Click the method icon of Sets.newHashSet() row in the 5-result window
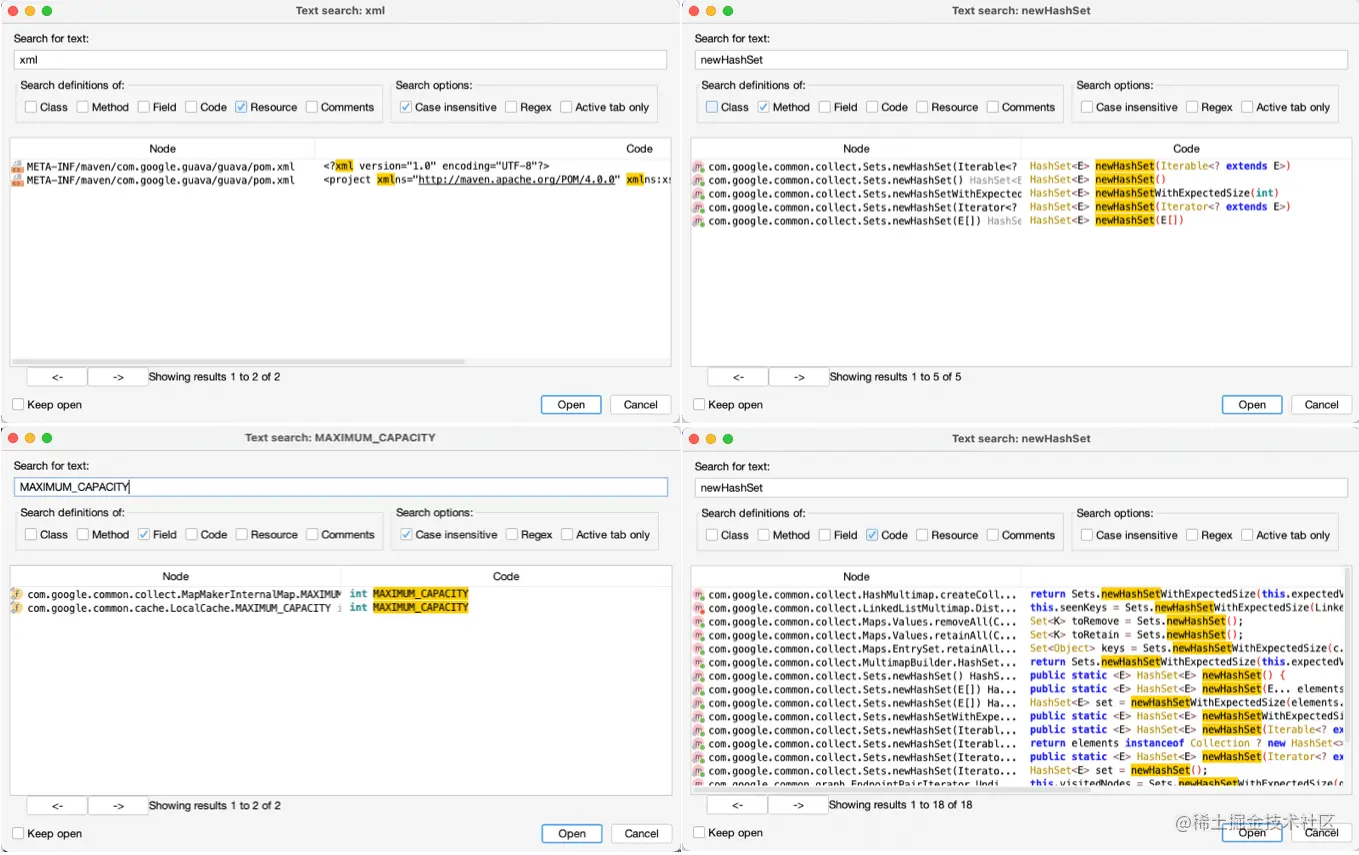The image size is (1359, 855). click(699, 180)
